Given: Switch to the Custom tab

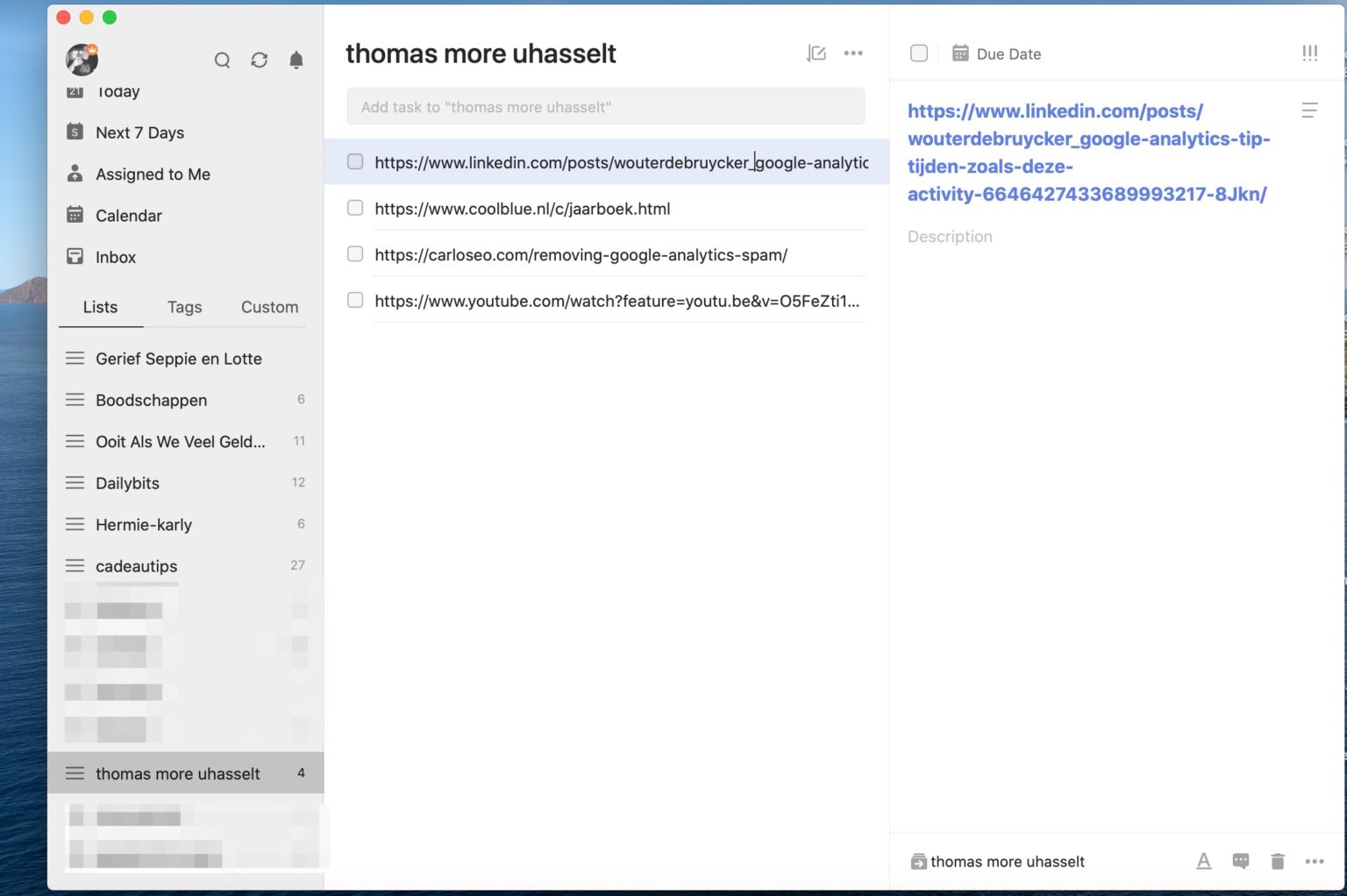Looking at the screenshot, I should tap(269, 307).
